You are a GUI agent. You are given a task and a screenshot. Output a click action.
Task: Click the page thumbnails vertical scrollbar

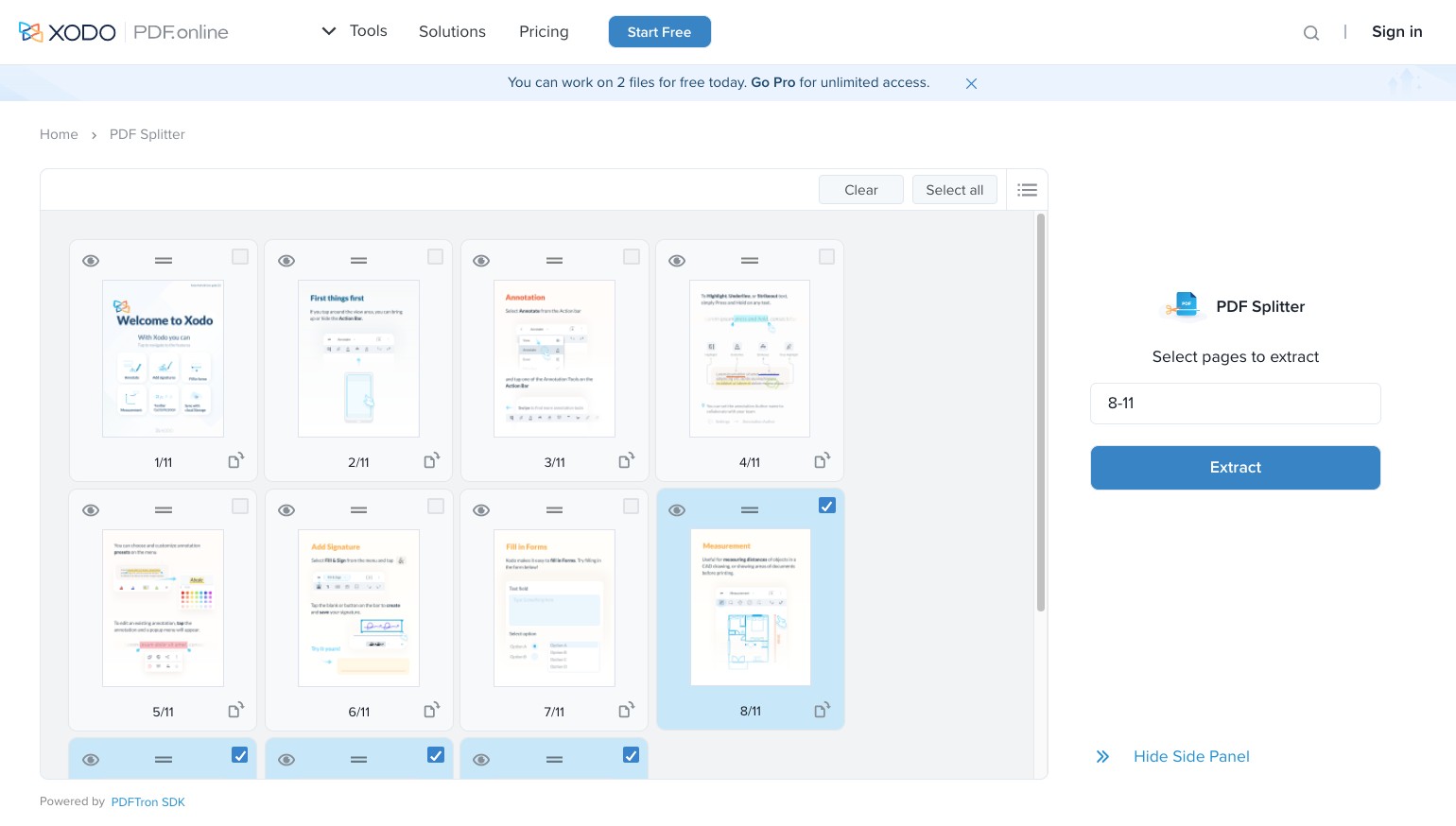(1041, 412)
